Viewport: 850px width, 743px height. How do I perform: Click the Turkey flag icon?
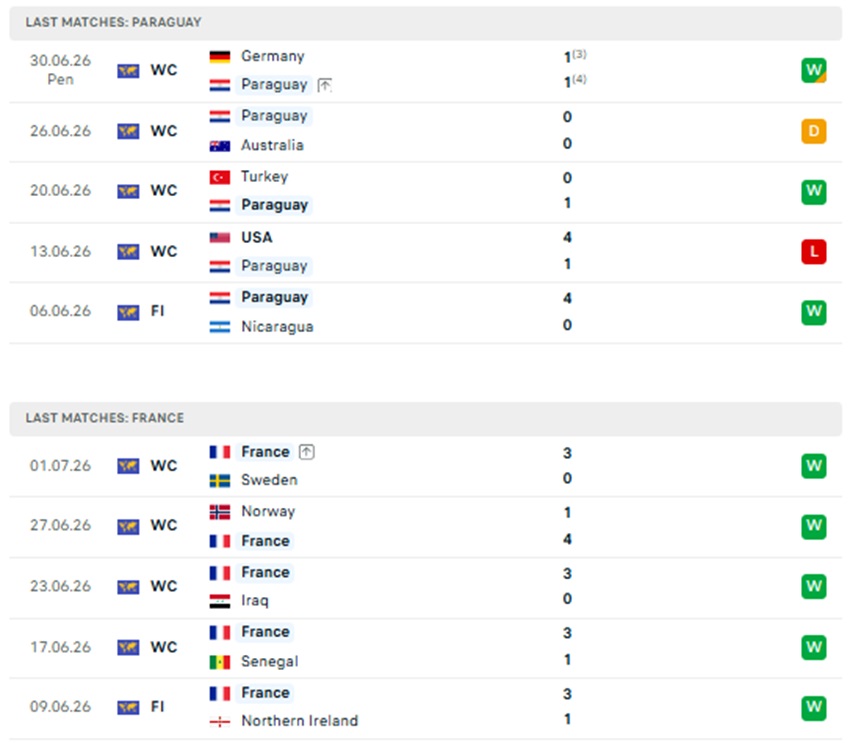220,177
